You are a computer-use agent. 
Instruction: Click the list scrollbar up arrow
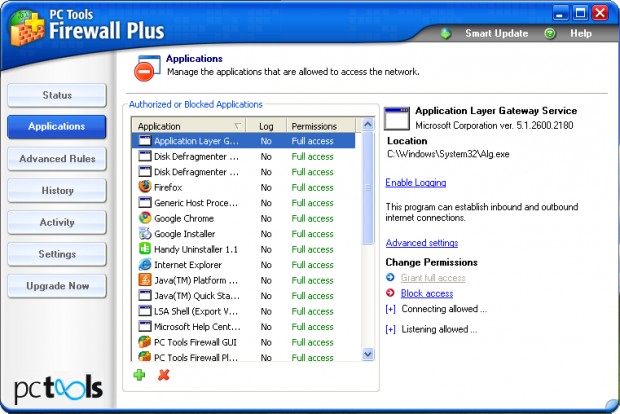click(368, 125)
